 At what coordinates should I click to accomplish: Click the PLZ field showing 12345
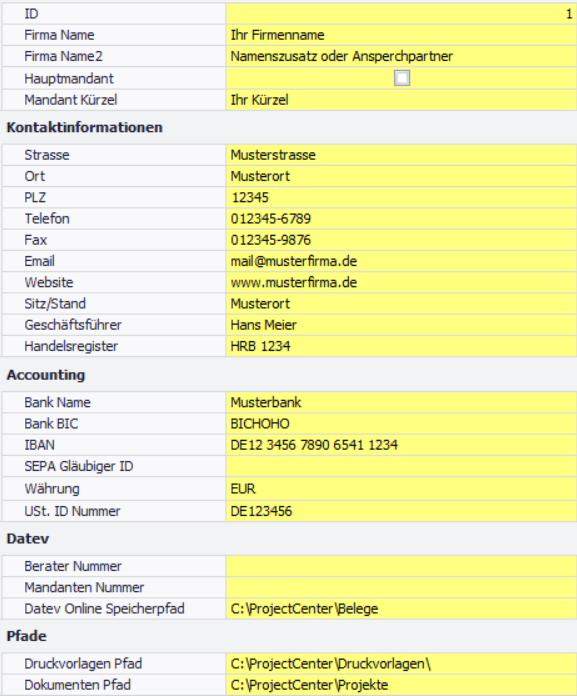401,198
